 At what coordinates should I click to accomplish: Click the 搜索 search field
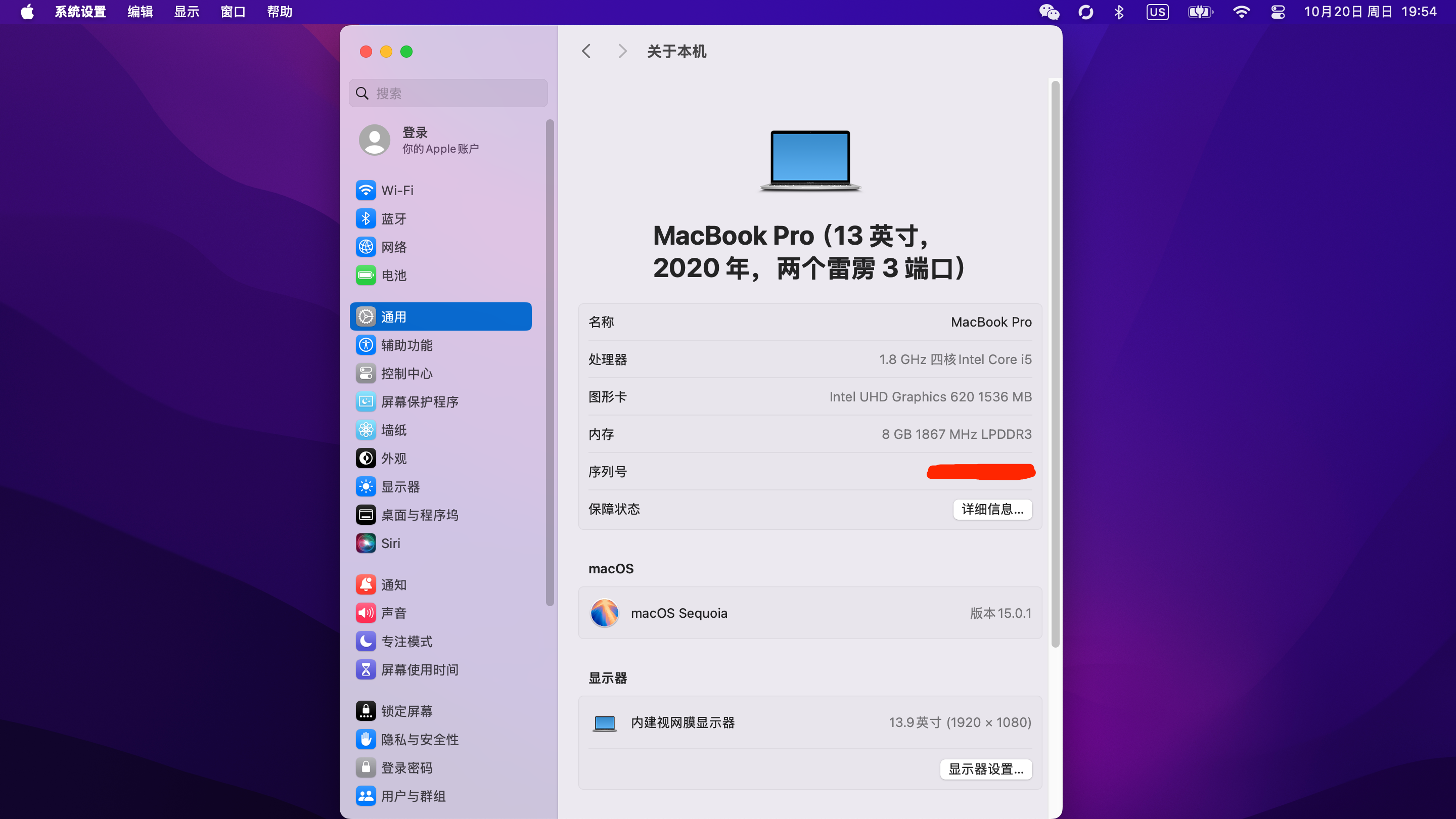tap(448, 93)
